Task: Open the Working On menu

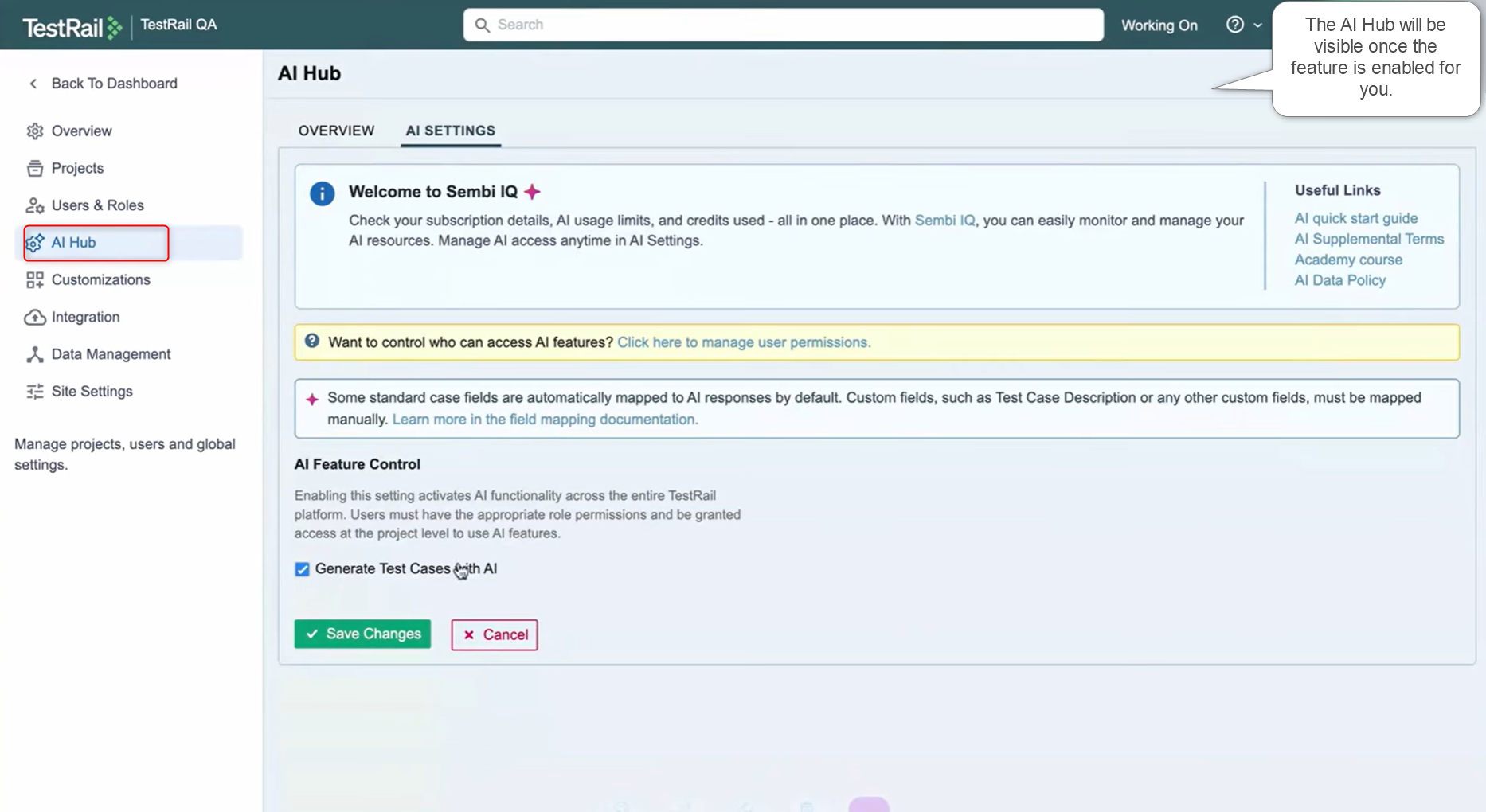Action: (1159, 25)
